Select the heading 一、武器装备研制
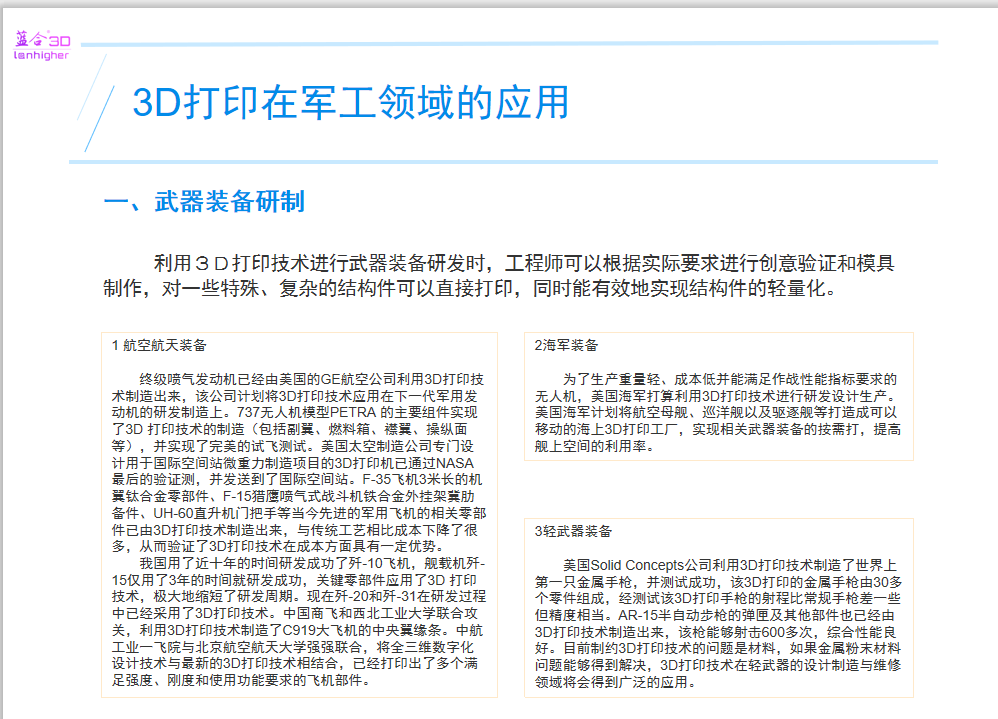 (x=204, y=202)
